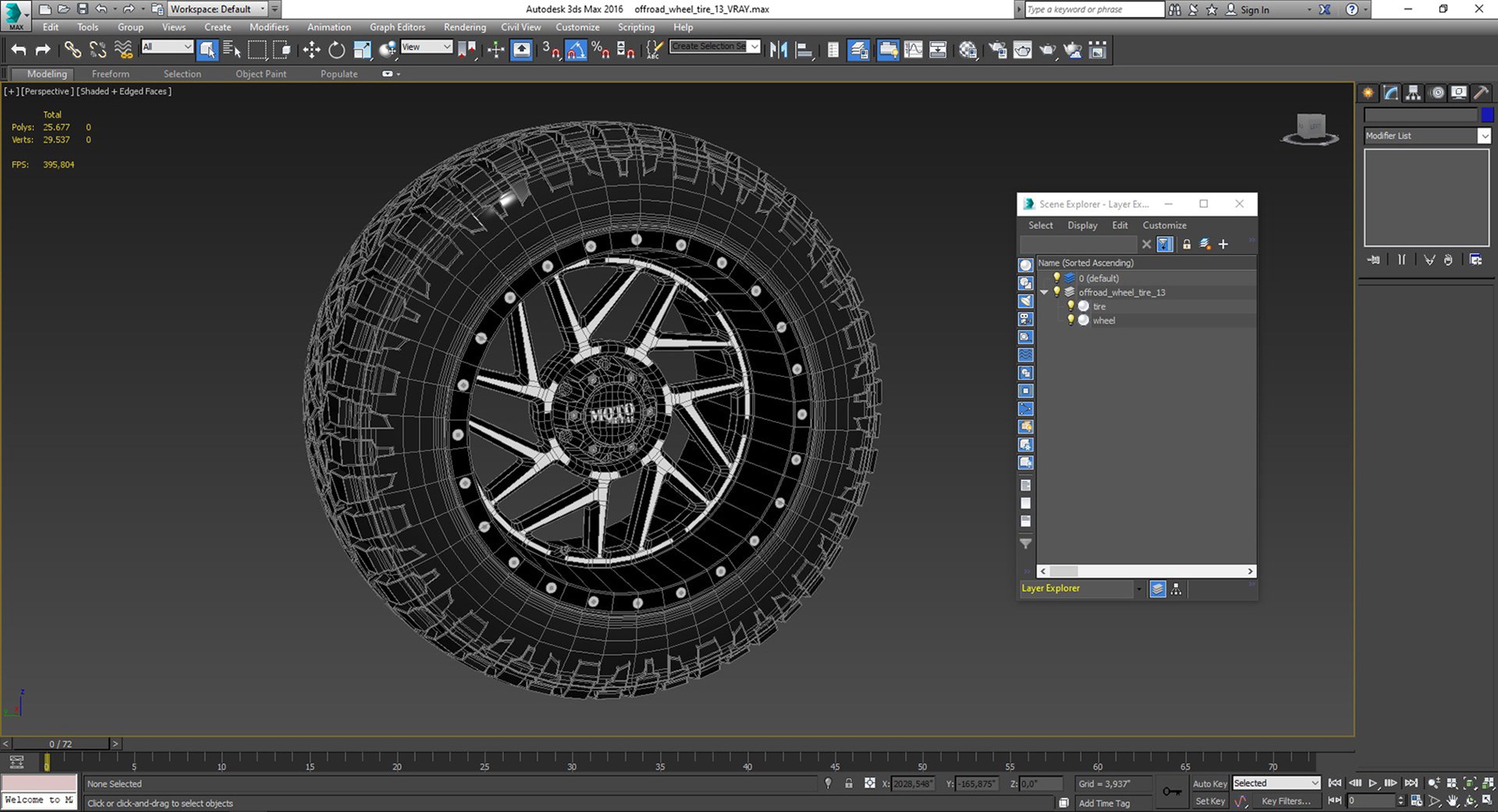
Task: Click the blue object color swatch
Action: pos(1487,115)
